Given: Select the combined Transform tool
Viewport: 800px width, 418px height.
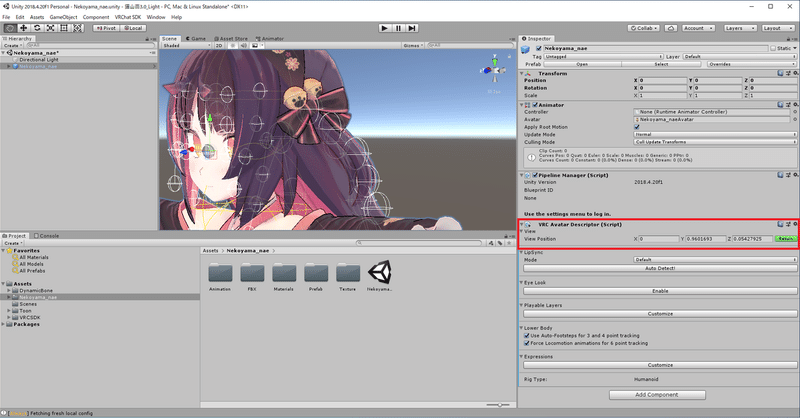Looking at the screenshot, I should click(x=78, y=28).
